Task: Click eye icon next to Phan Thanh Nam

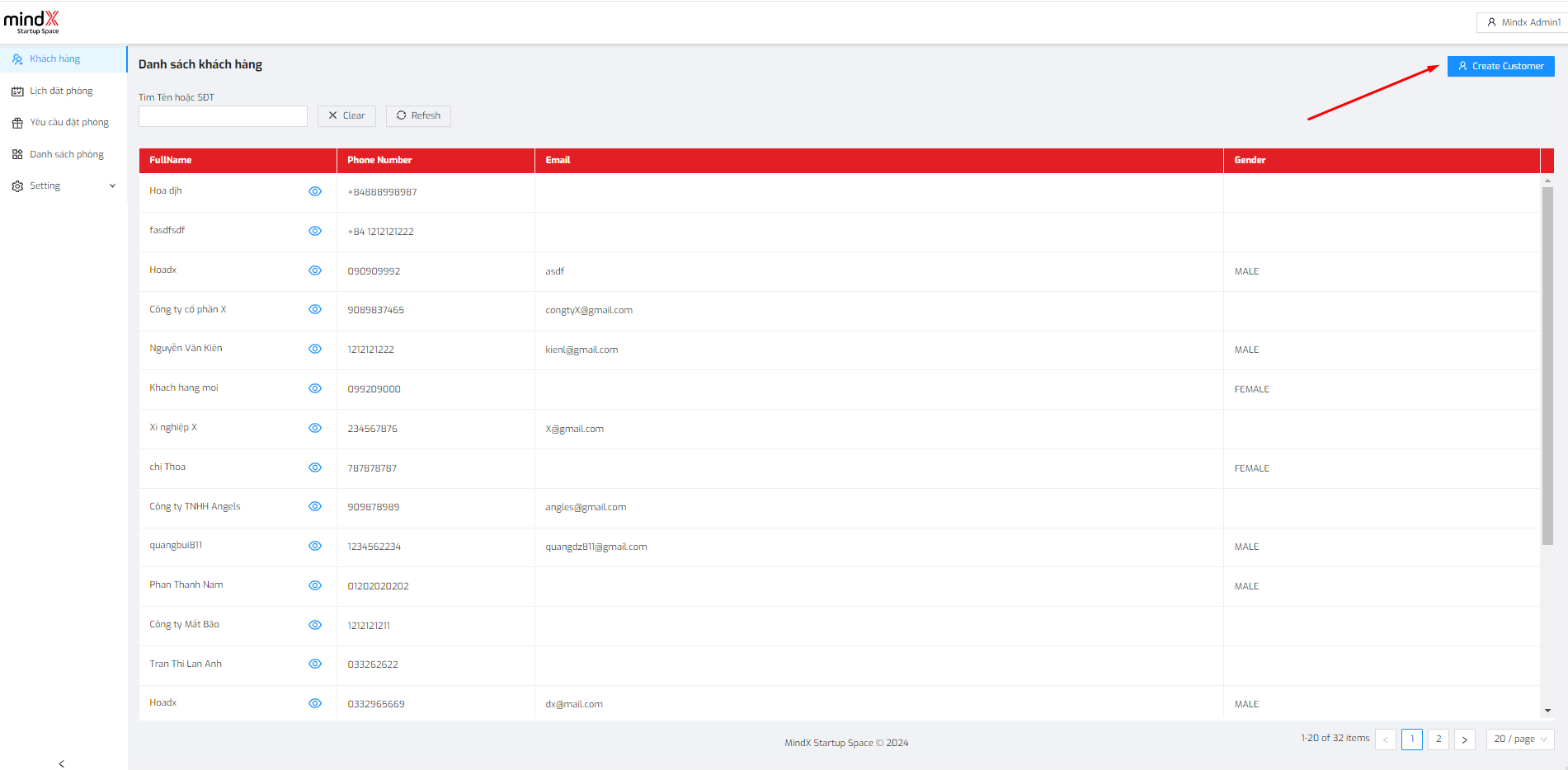Action: (x=315, y=585)
